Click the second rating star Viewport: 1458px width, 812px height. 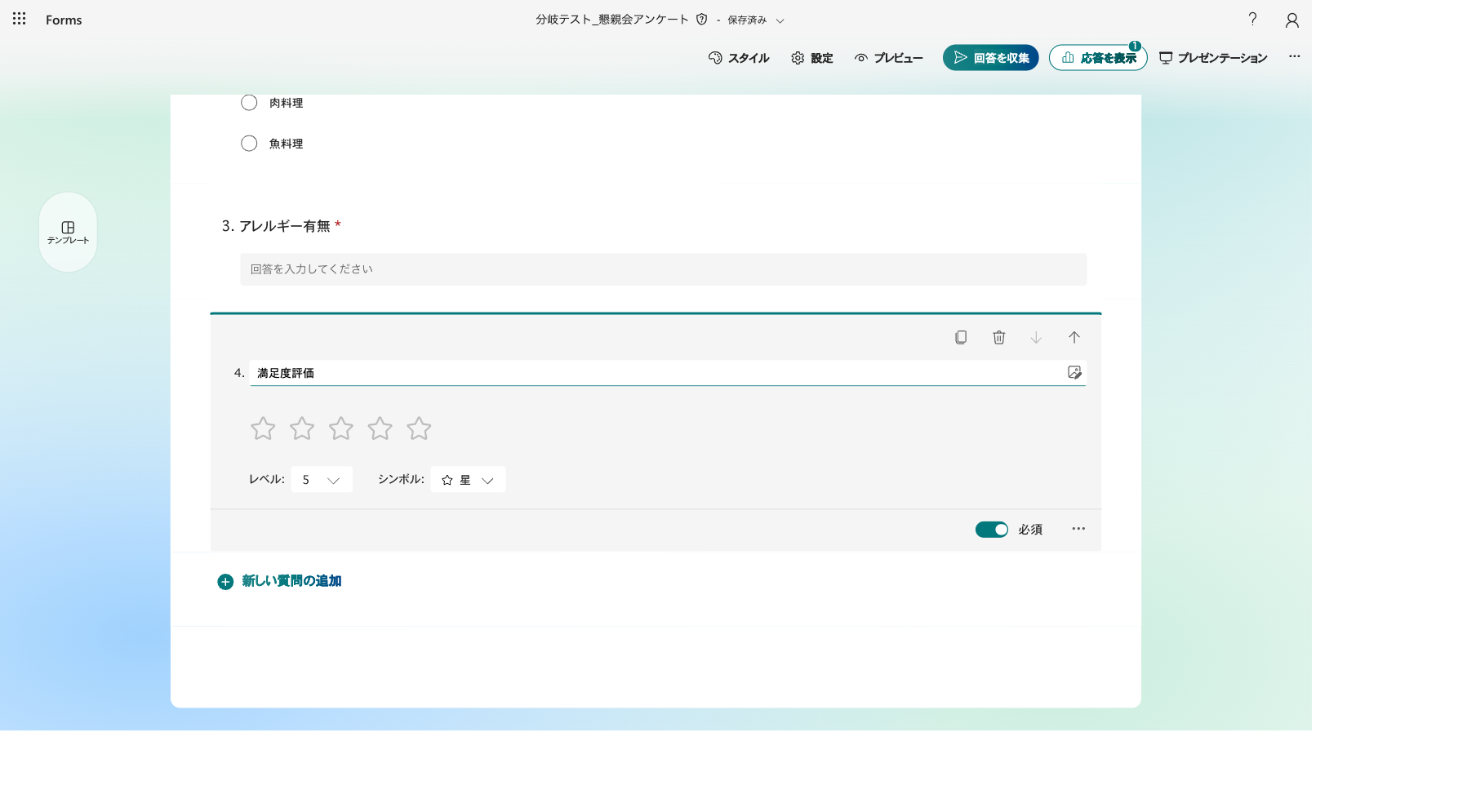click(x=302, y=428)
